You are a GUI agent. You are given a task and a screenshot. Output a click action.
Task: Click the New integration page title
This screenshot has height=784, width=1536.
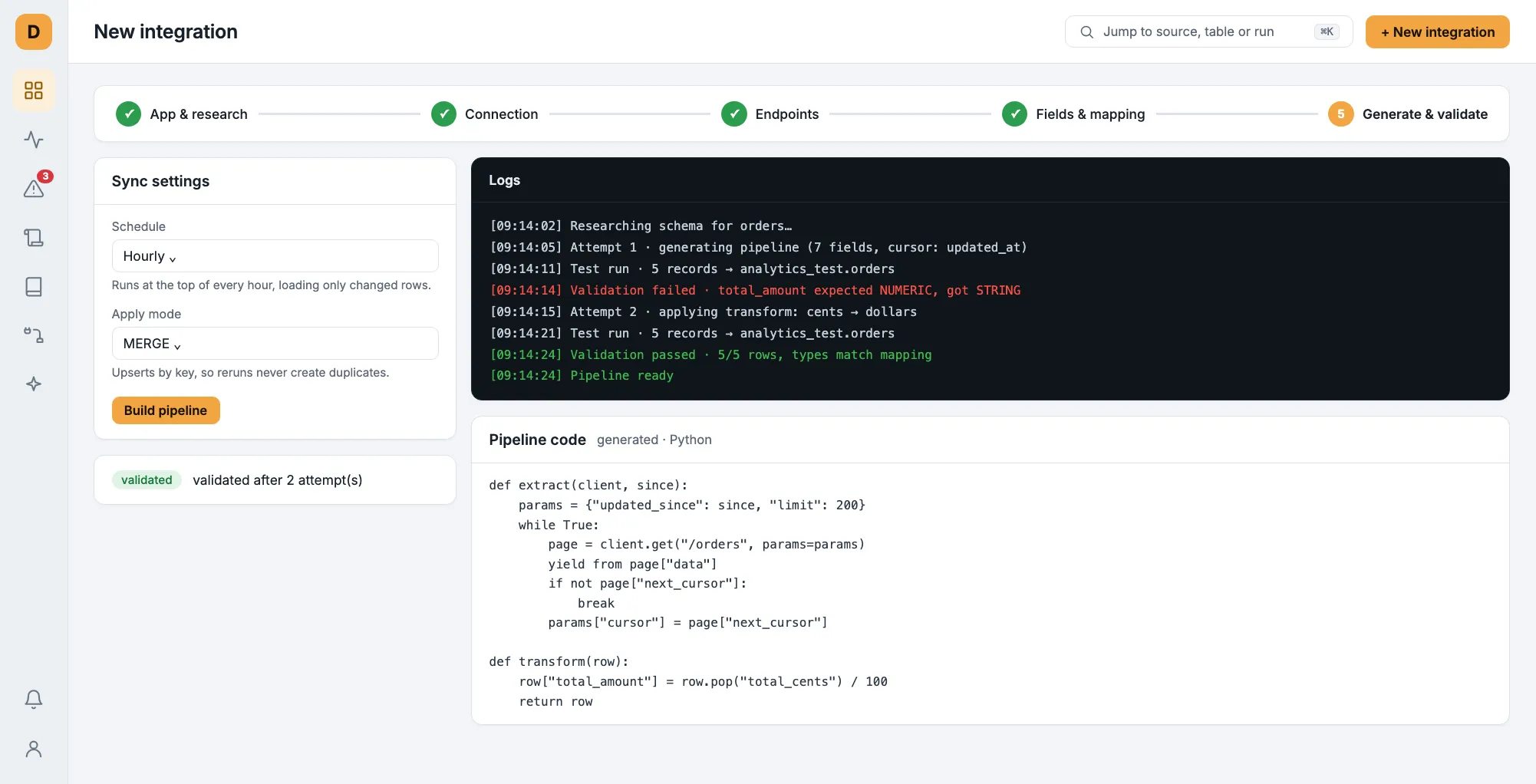point(166,31)
